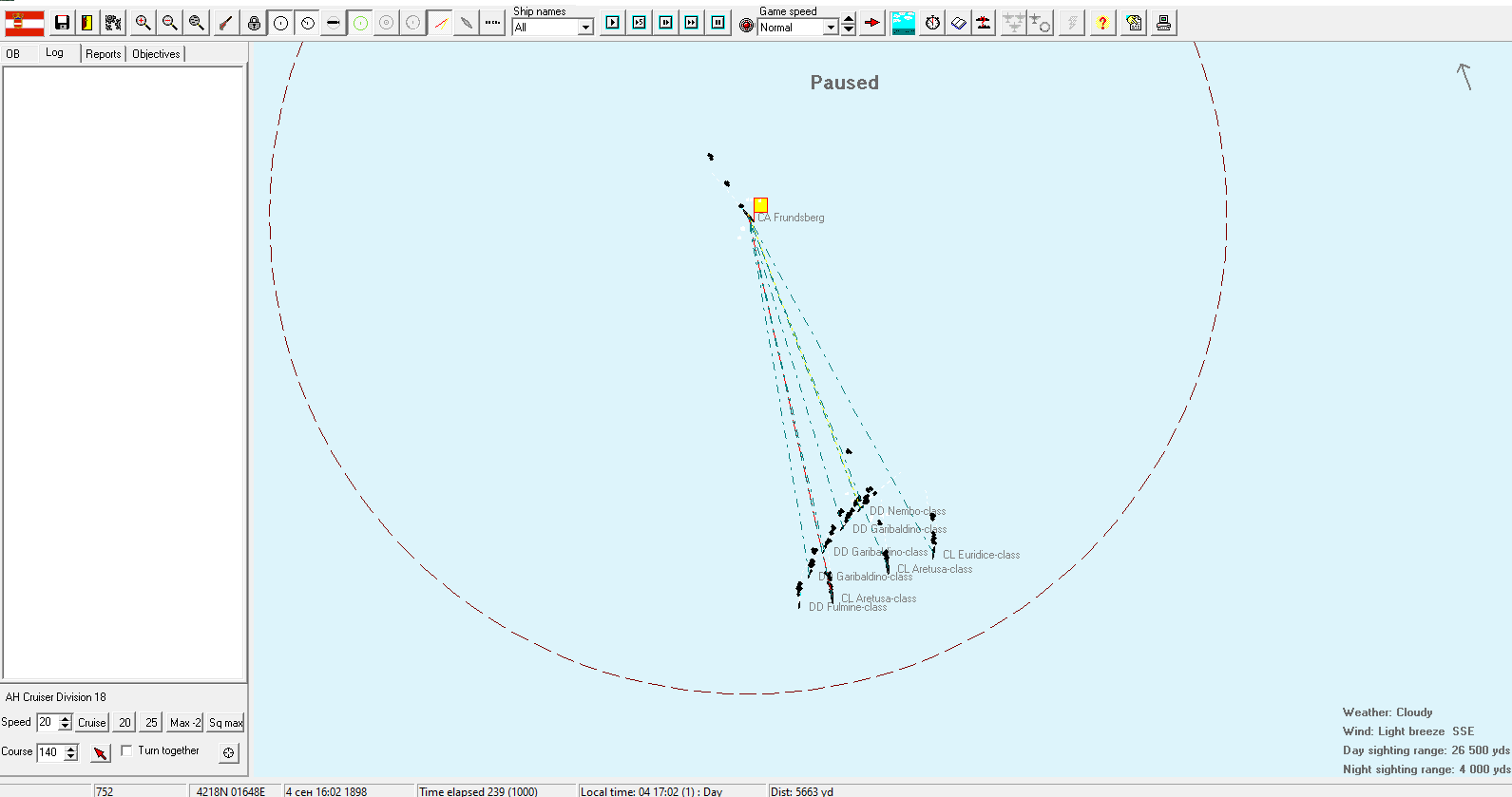Open the blue book icon
This screenshot has height=797, width=1512.
[x=958, y=23]
